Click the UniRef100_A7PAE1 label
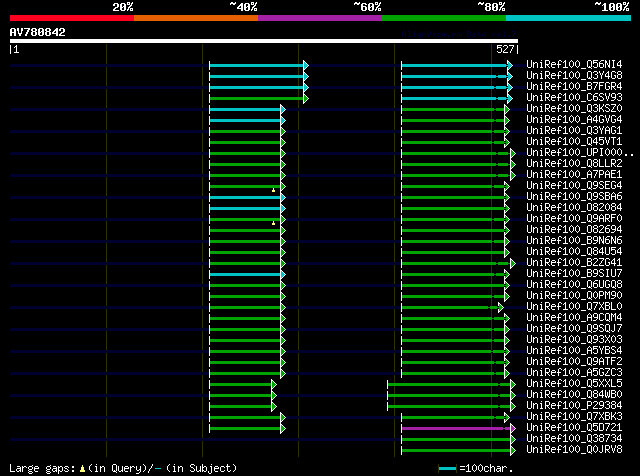The width and height of the screenshot is (640, 476). pyautogui.click(x=574, y=175)
